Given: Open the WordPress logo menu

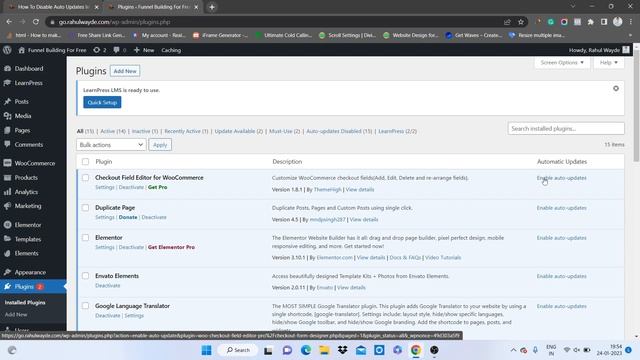Looking at the screenshot, I should 7,50.
